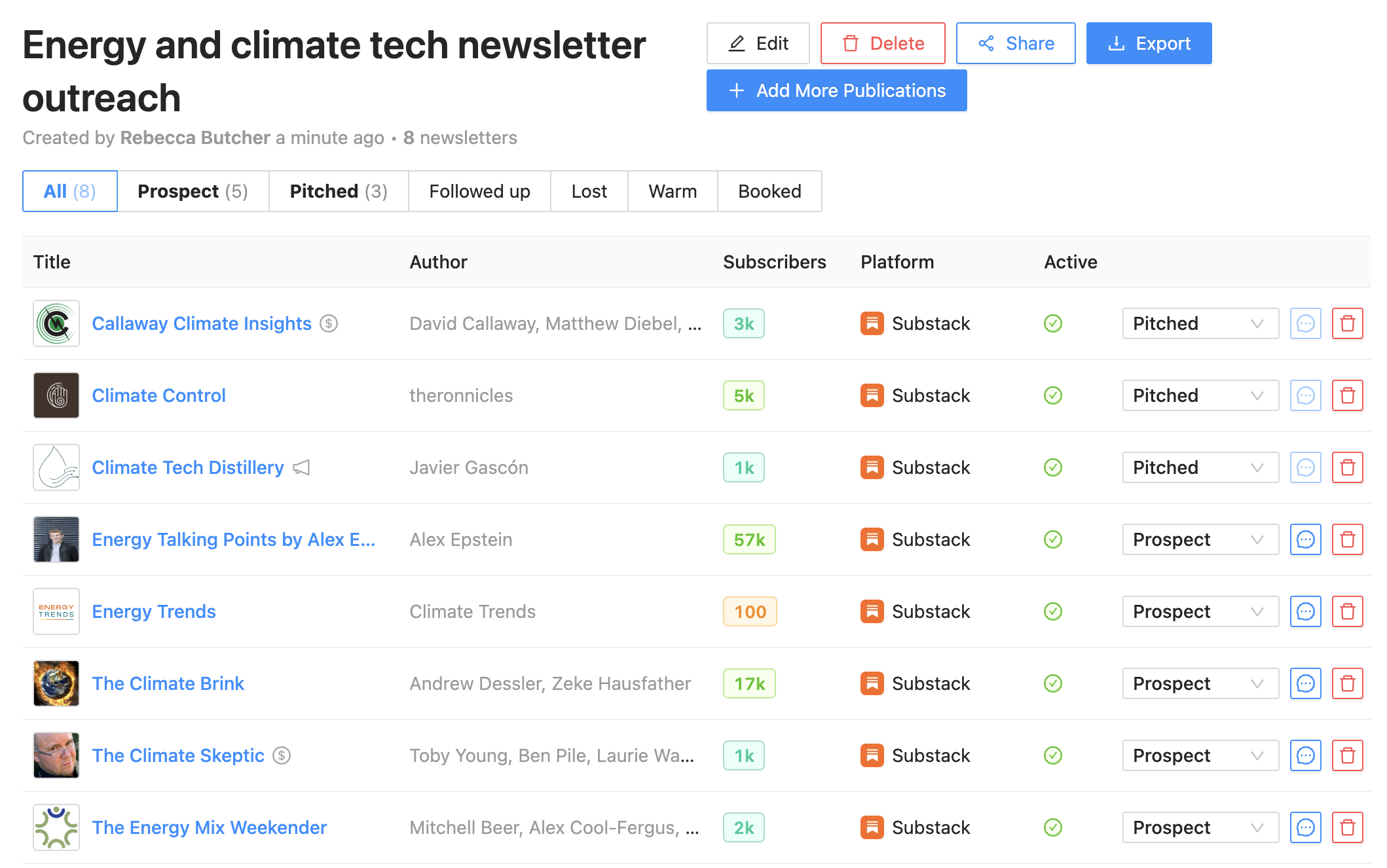Open comments for The Energy Mix Weekender
The image size is (1387, 868).
(1305, 827)
